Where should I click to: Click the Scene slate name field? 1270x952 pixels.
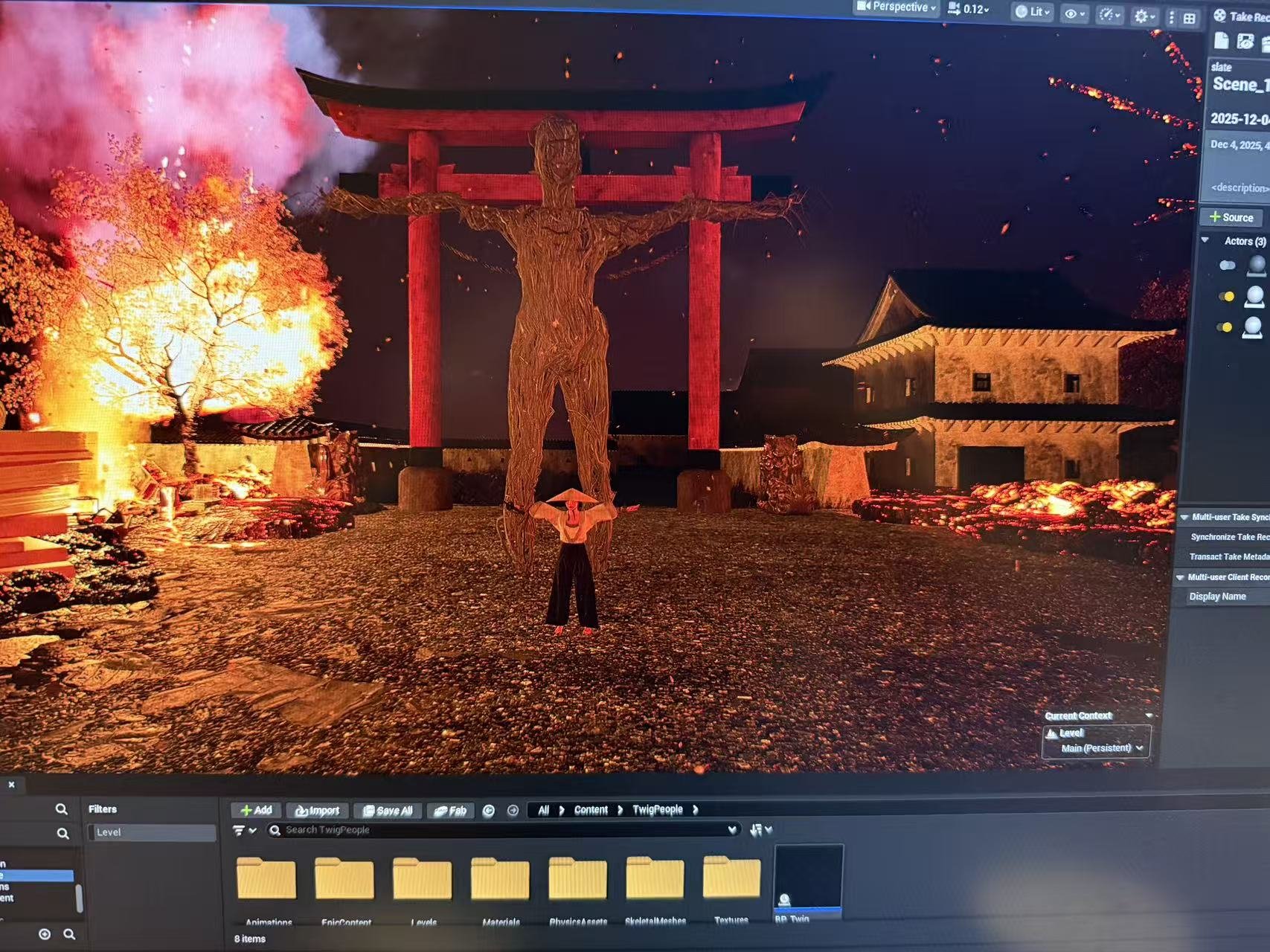pos(1240,84)
